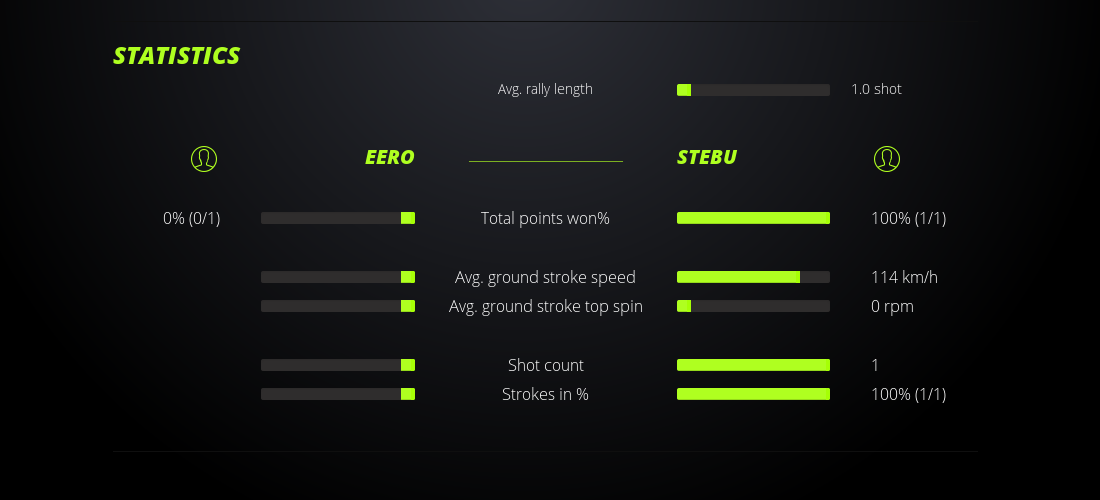Click the Avg. ground stroke speed label
1100x500 pixels.
point(545,277)
